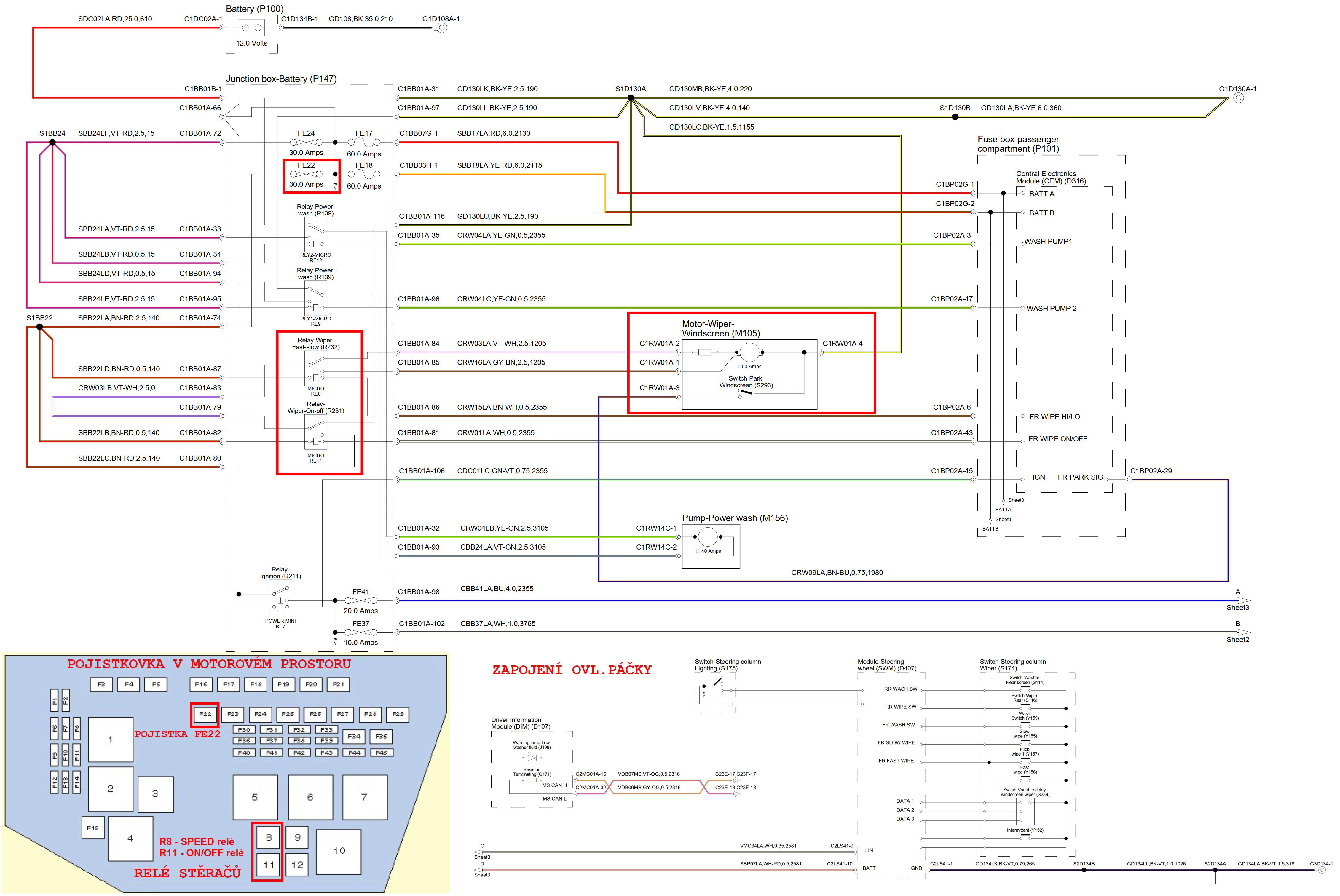The height and width of the screenshot is (896, 1340).
Task: Follow the Sheet2 arrow marked B
Action: (1243, 632)
